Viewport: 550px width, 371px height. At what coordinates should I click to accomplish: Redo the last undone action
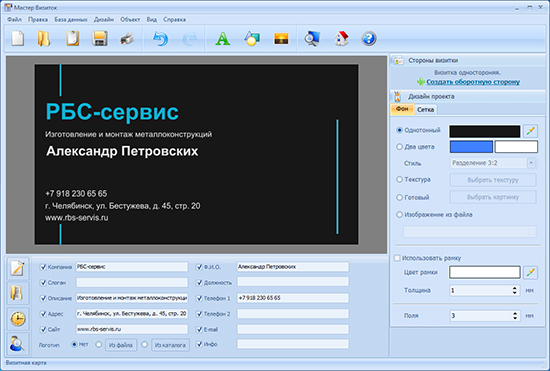(190, 39)
